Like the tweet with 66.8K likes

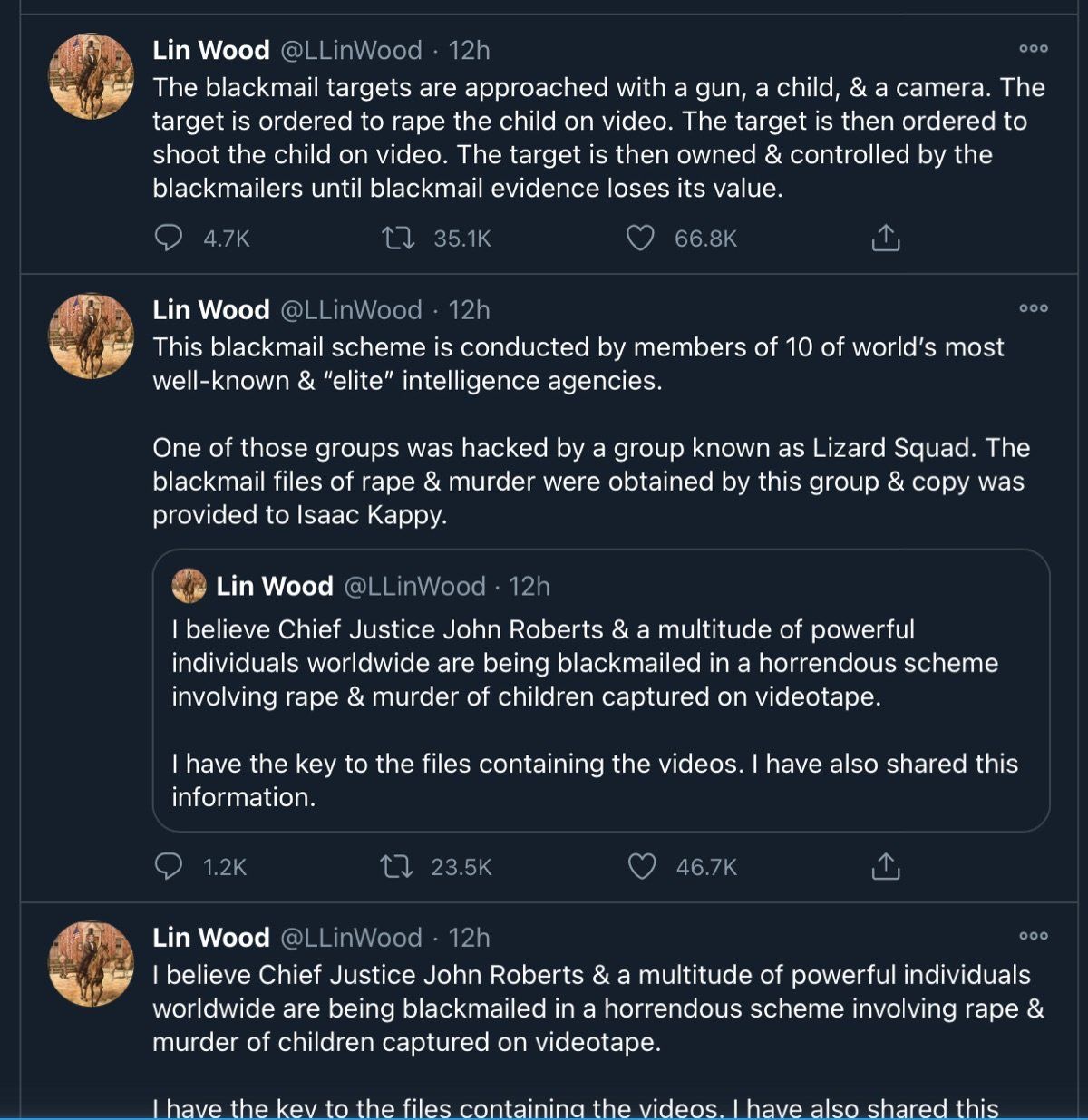tap(640, 239)
